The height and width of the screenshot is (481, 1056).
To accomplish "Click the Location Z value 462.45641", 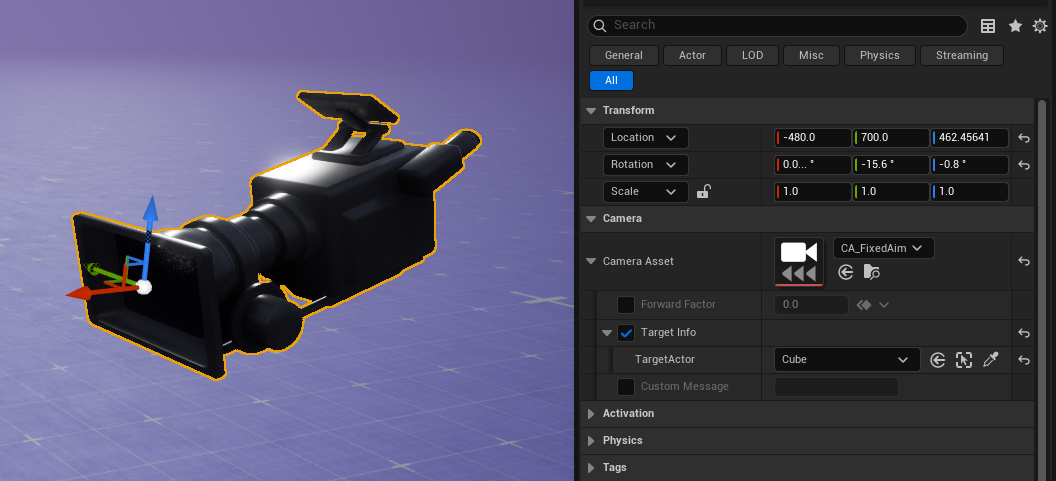I will click(x=970, y=138).
